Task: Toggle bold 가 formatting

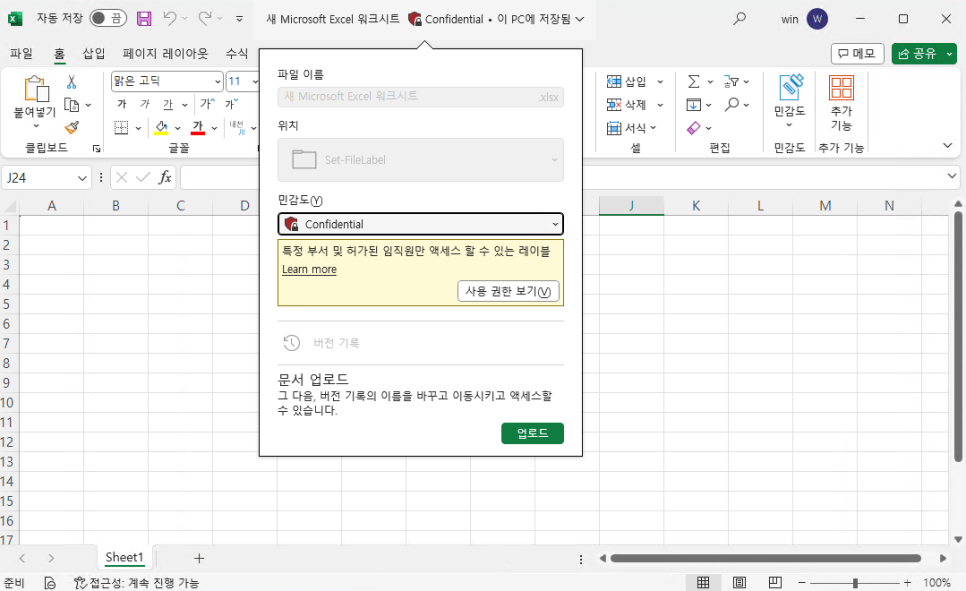Action: tap(122, 104)
